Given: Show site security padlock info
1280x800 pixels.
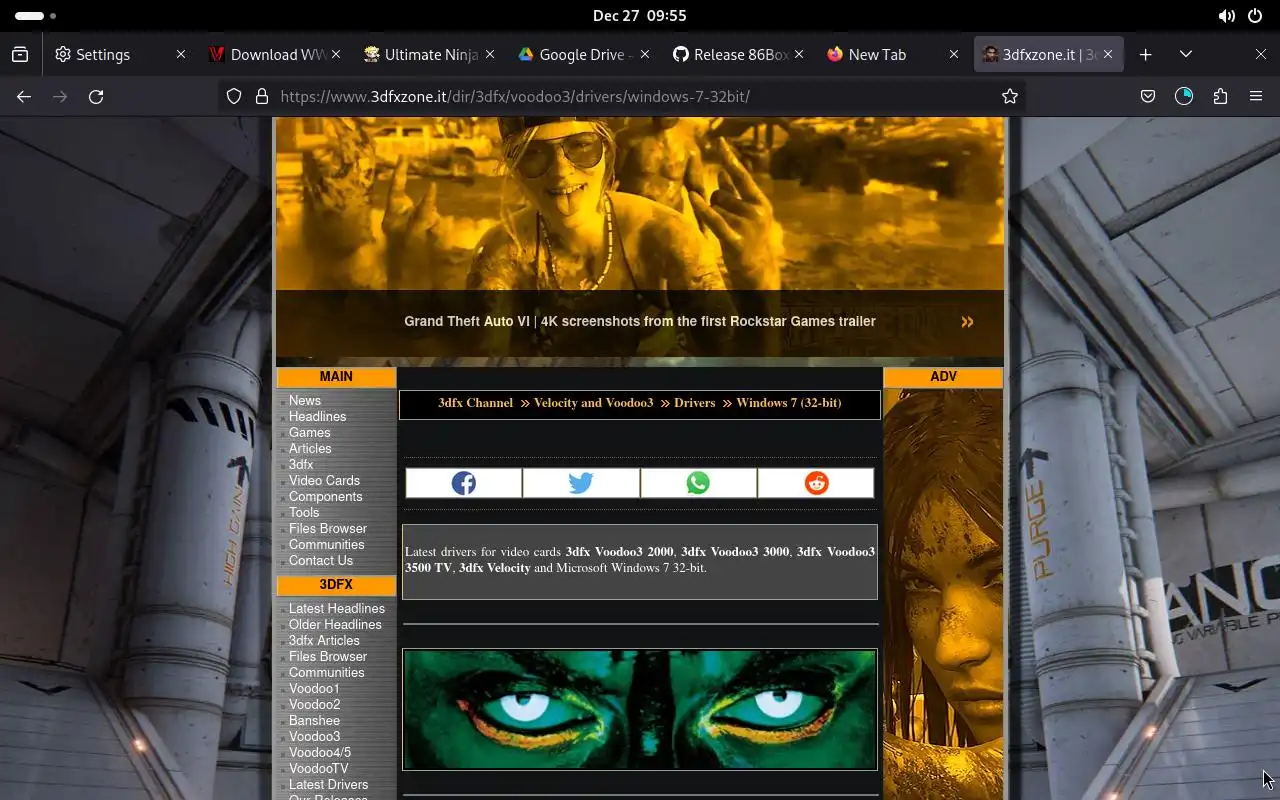Looking at the screenshot, I should [x=262, y=96].
